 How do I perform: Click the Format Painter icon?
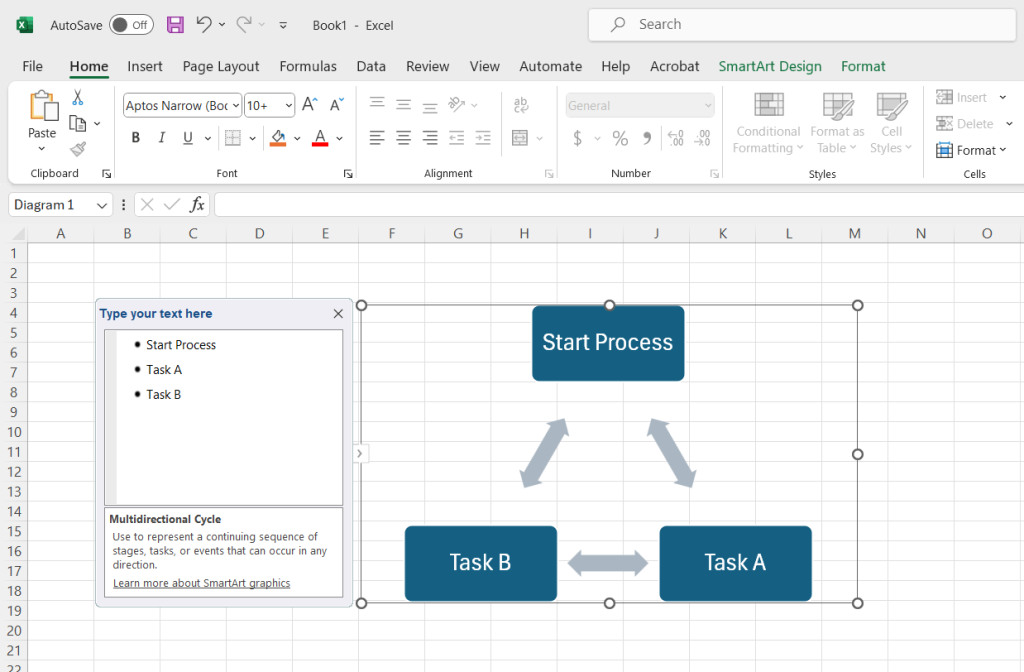pos(76,149)
